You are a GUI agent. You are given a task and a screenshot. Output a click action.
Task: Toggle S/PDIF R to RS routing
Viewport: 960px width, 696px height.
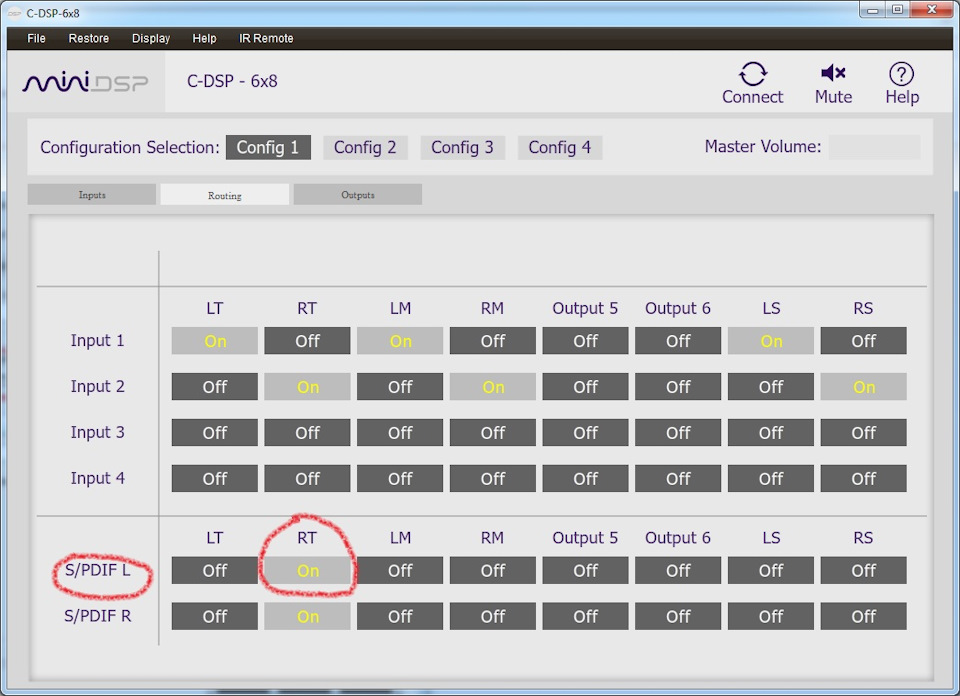point(863,616)
